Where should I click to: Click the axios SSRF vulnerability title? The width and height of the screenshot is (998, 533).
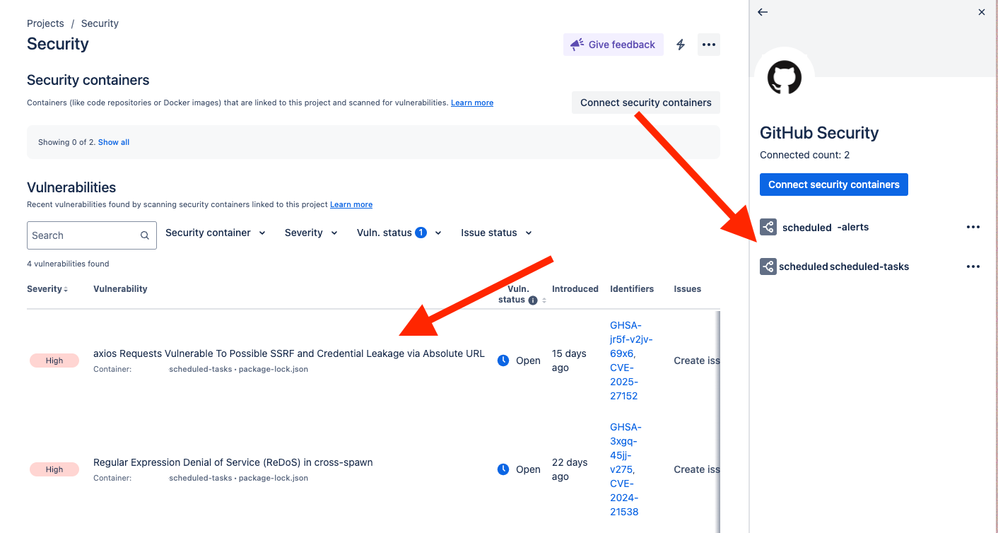pos(289,353)
